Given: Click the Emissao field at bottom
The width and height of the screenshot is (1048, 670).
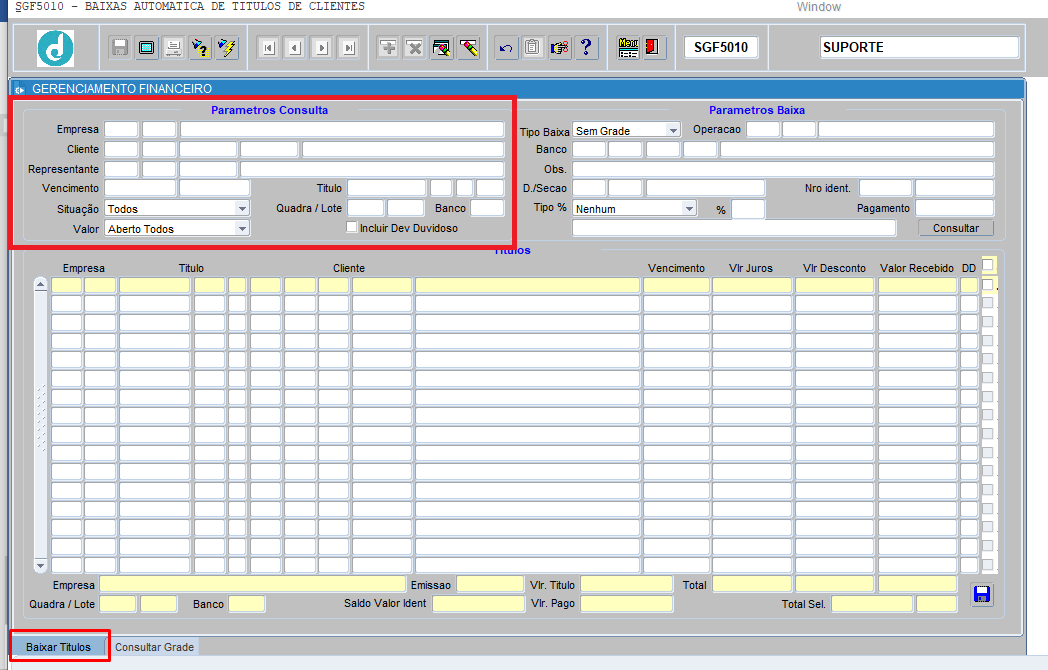Looking at the screenshot, I should 490,584.
